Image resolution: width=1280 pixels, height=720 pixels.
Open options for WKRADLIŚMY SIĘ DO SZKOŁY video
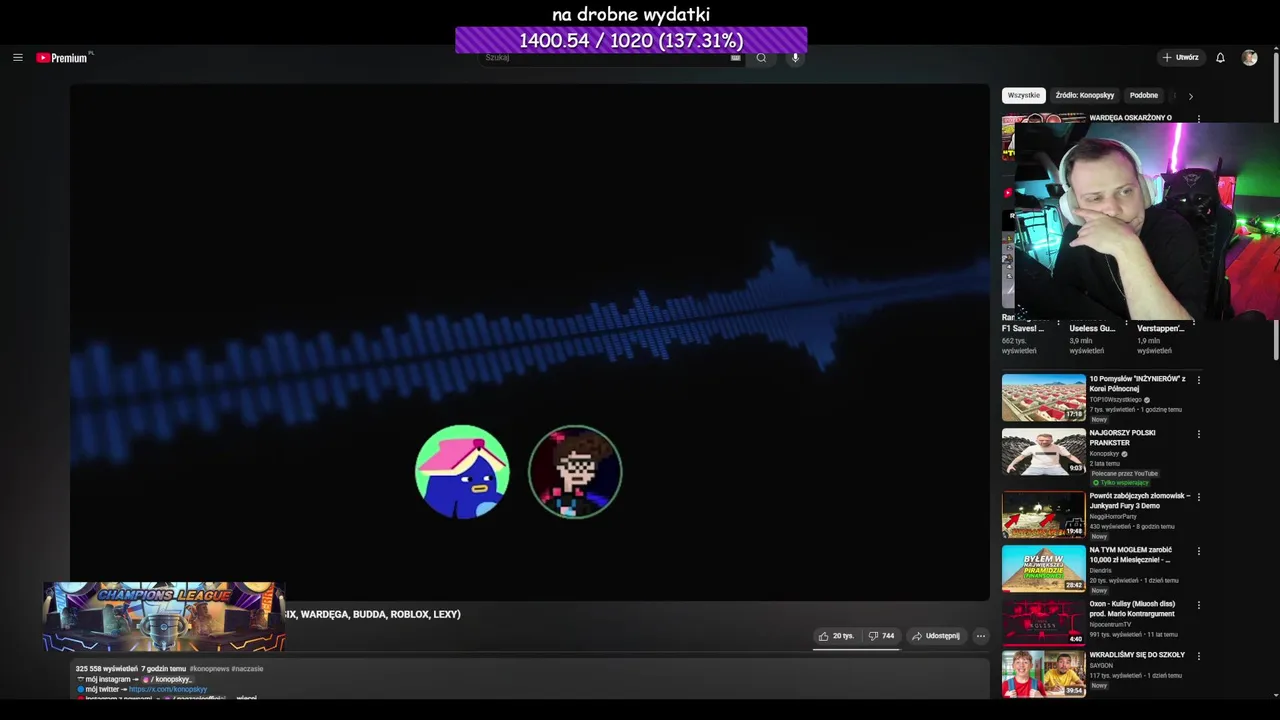(x=1199, y=656)
